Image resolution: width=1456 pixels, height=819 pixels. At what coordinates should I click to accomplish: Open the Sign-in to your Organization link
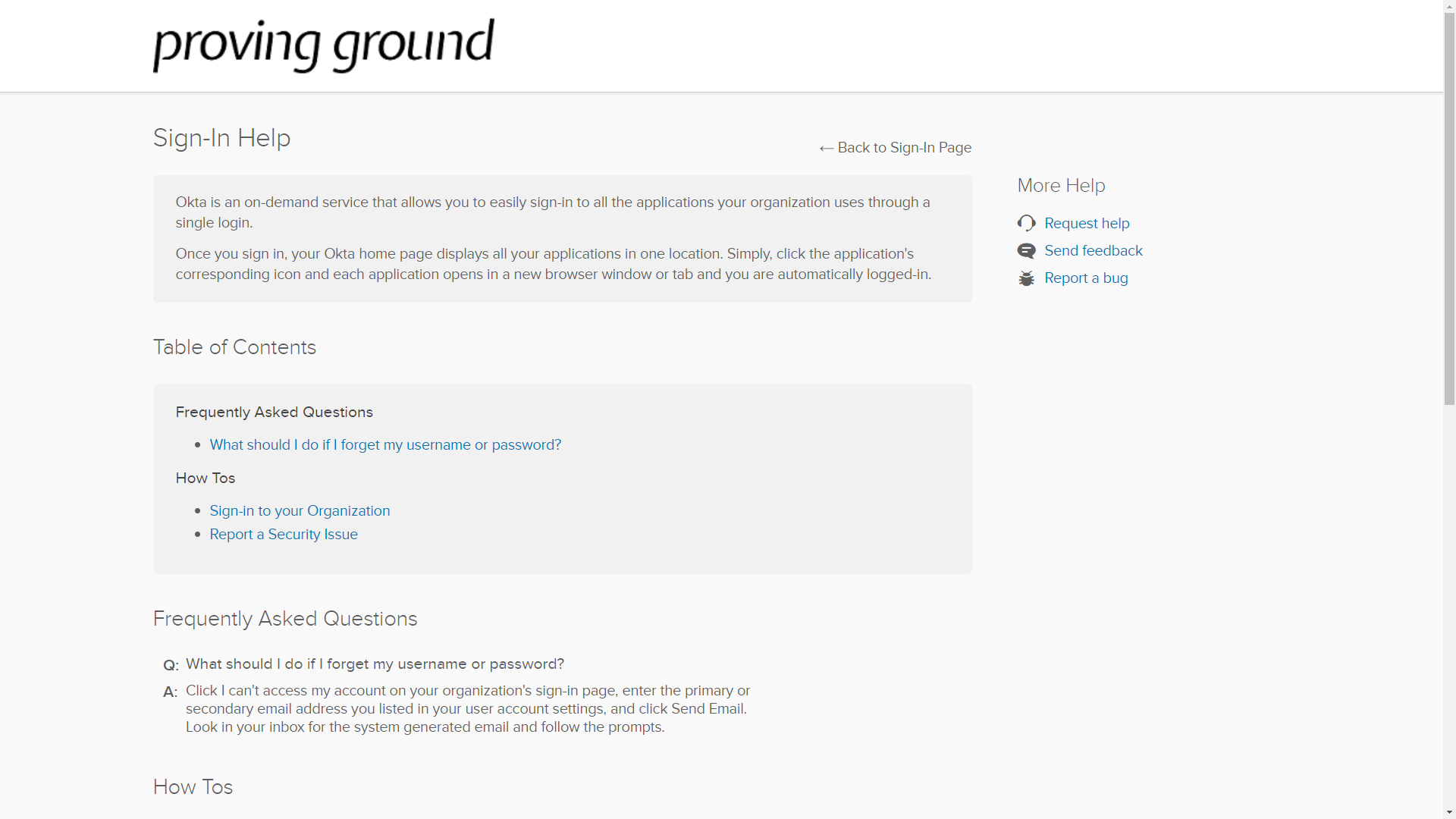point(300,510)
